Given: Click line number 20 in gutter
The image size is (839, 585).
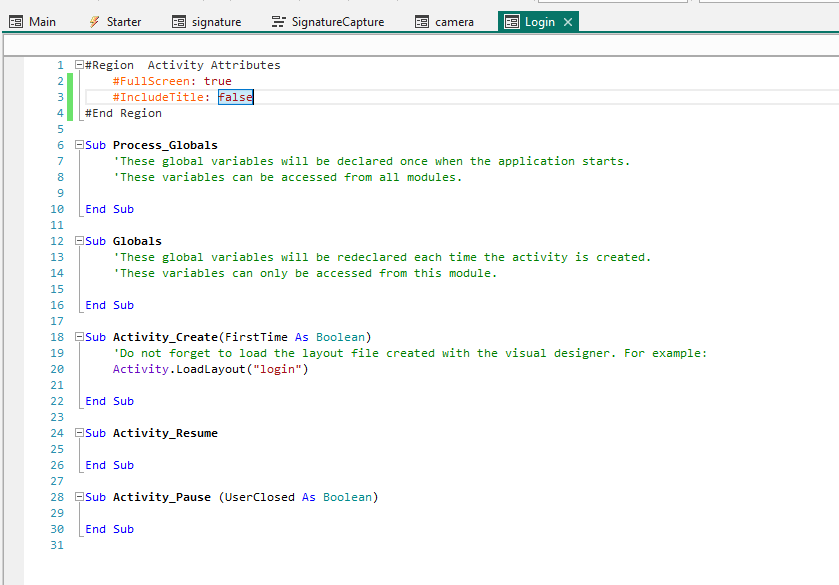Looking at the screenshot, I should pyautogui.click(x=57, y=369).
